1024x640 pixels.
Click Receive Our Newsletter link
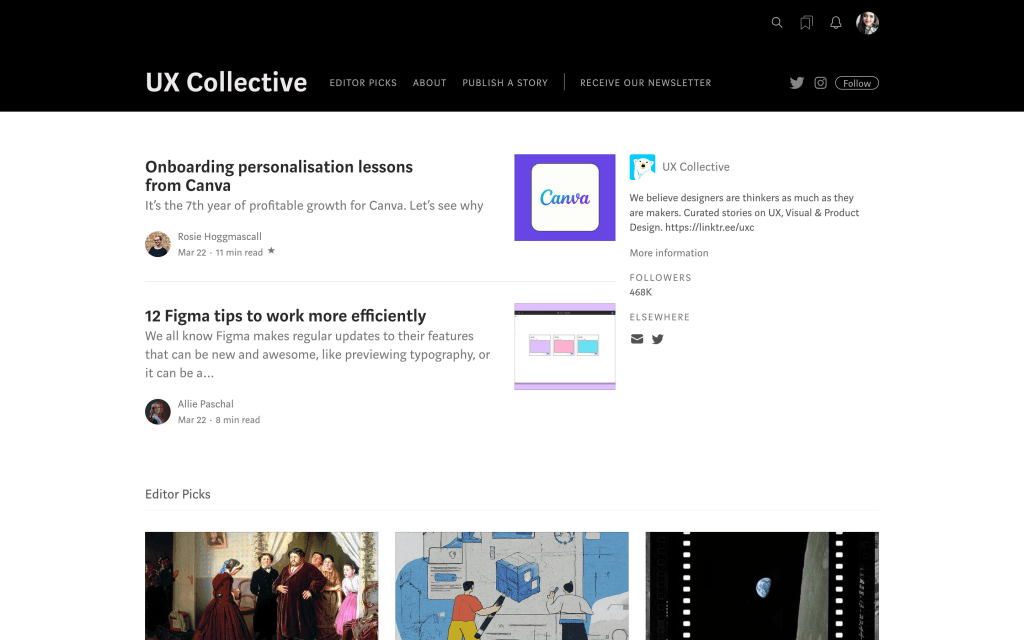(x=646, y=83)
